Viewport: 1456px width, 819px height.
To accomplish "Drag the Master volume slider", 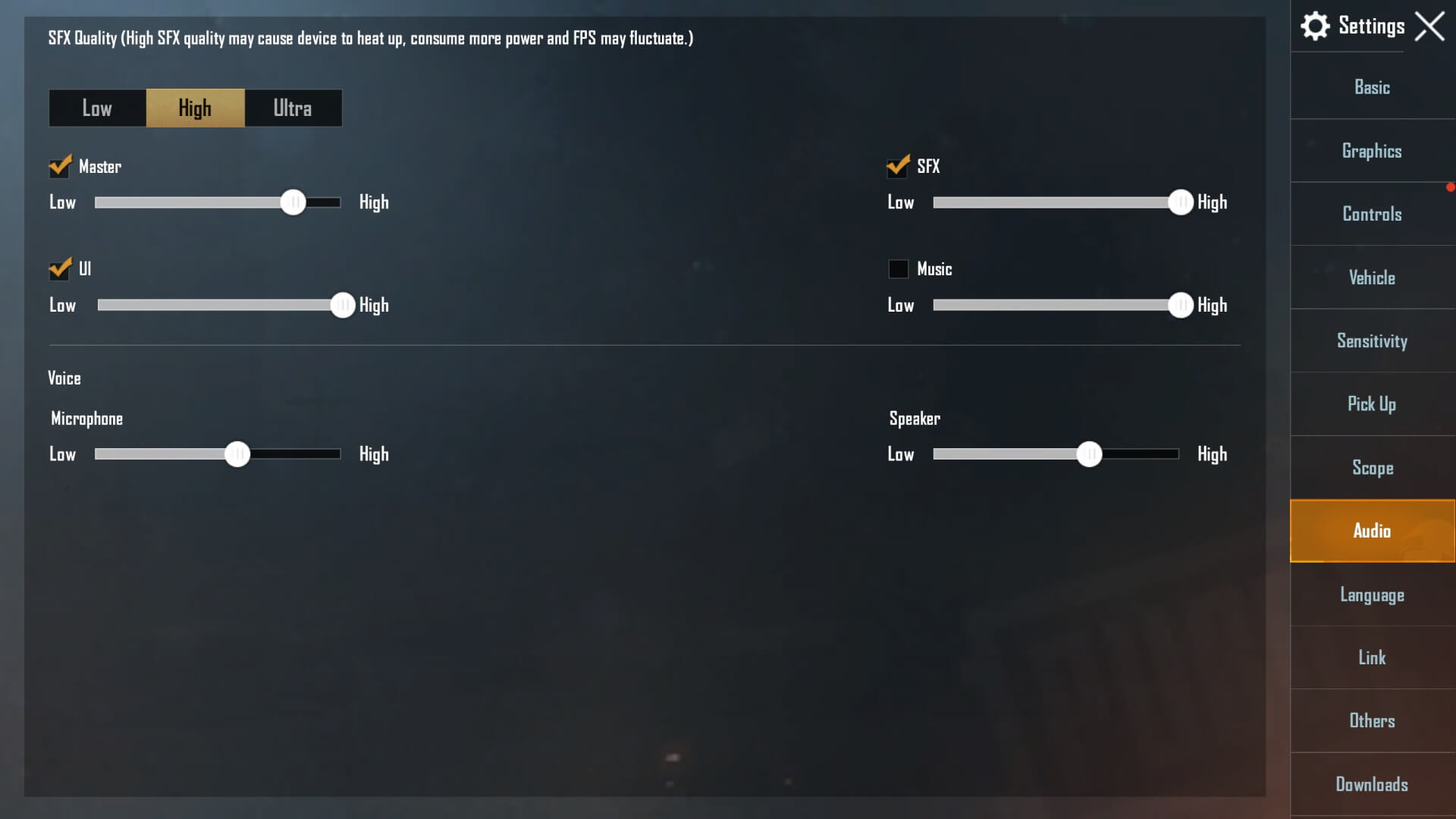I will tap(292, 202).
